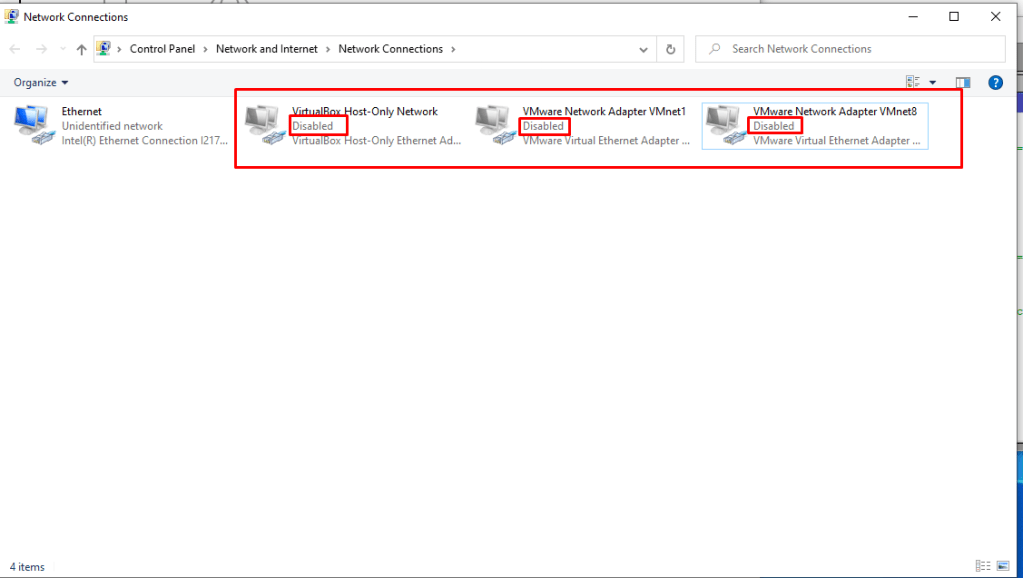Navigate to Control Panel breadcrumb
Screen dimensions: 1023x578
pyautogui.click(x=162, y=49)
